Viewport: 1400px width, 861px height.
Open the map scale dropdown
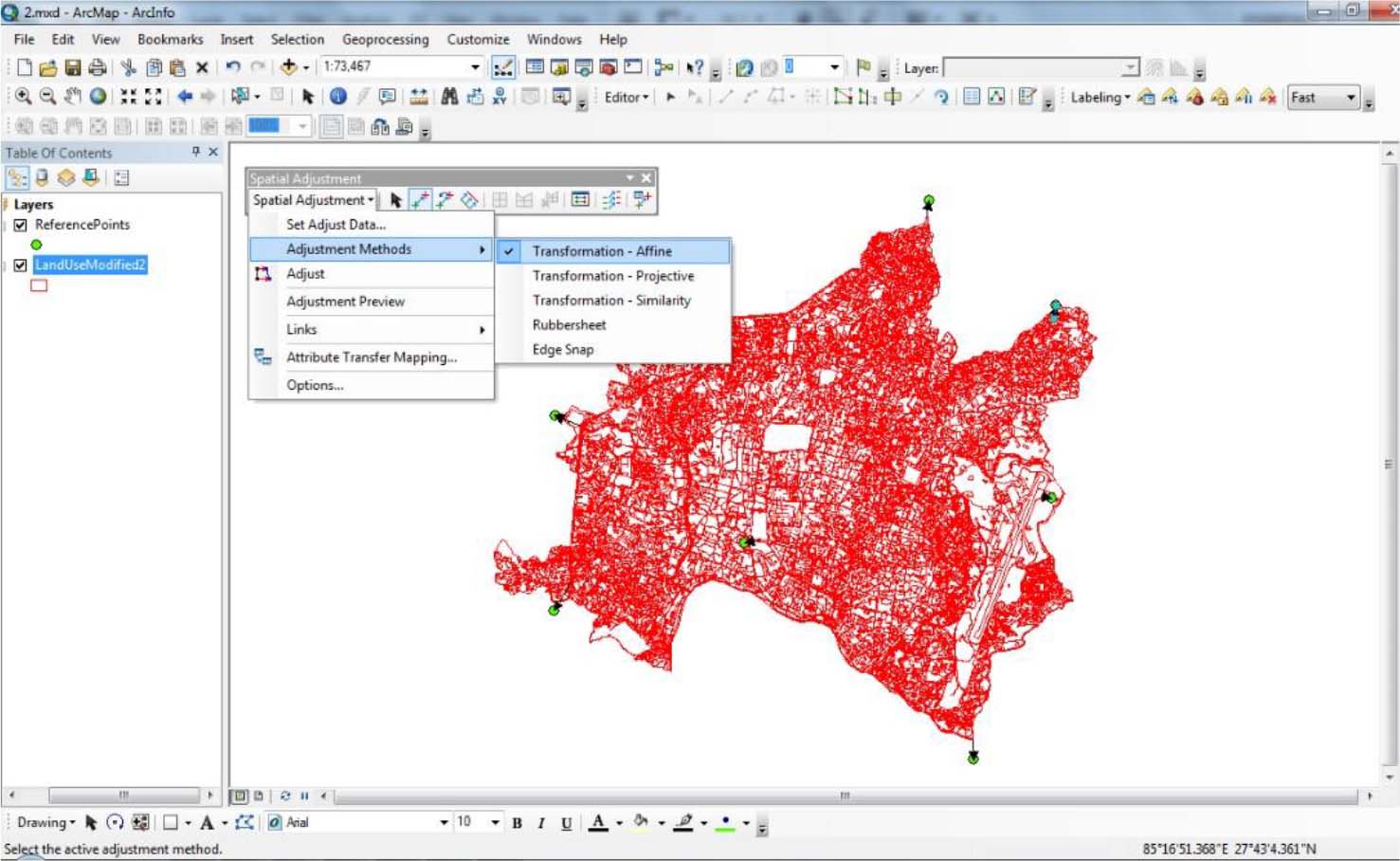(475, 67)
